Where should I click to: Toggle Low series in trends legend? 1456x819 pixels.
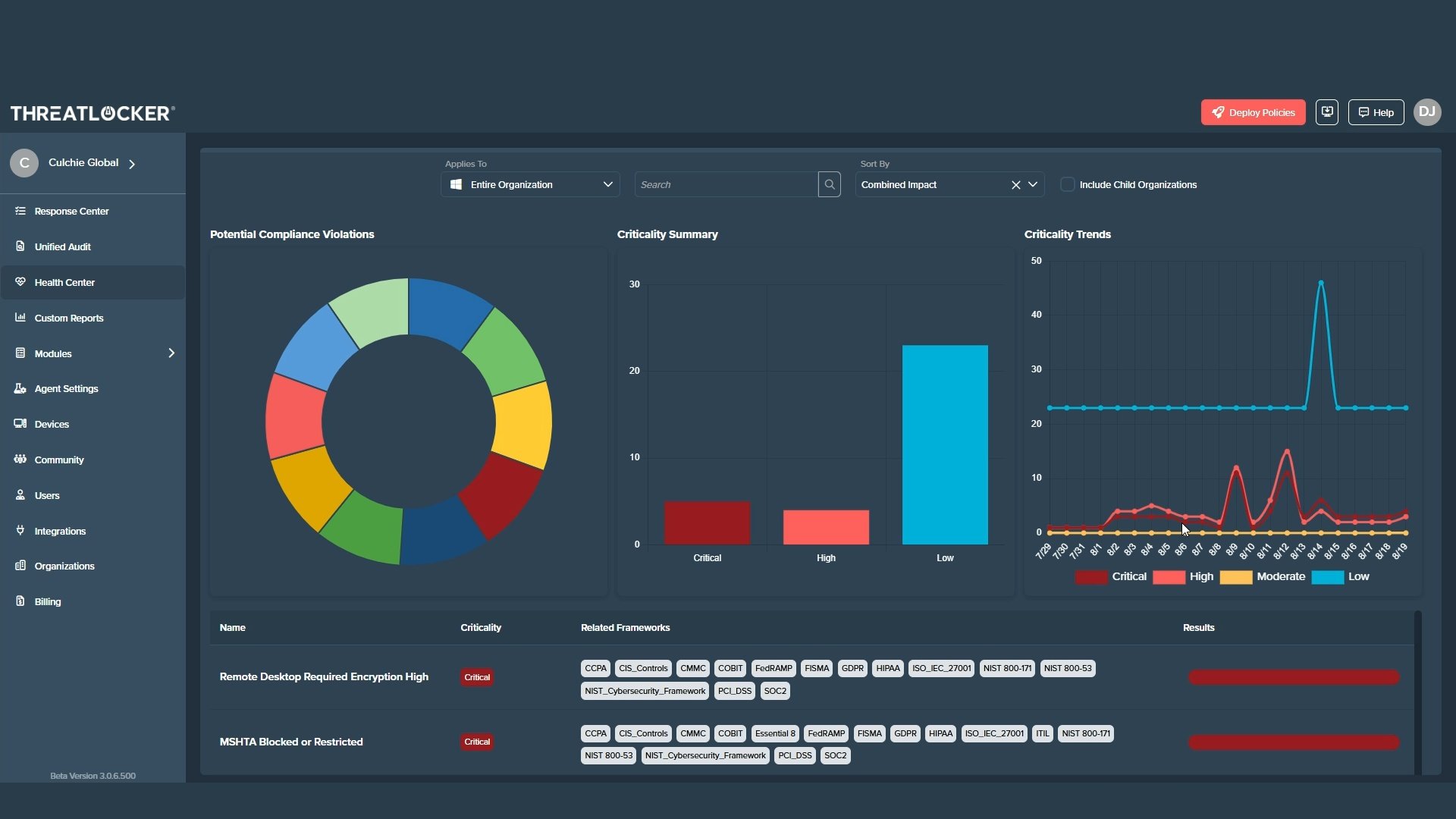(x=1340, y=577)
